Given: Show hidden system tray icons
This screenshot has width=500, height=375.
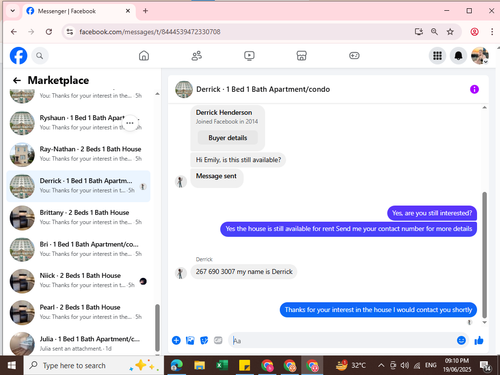Looking at the screenshot, I should point(381,365).
